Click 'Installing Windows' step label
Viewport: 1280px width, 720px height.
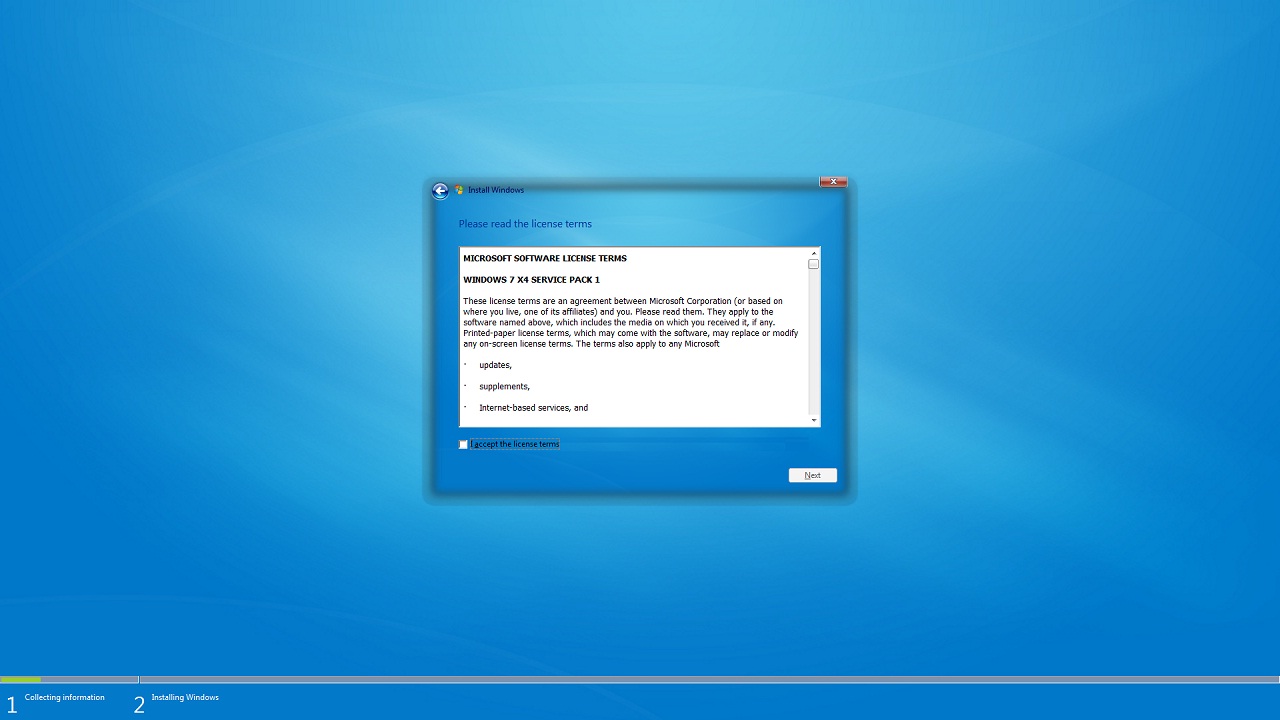185,697
